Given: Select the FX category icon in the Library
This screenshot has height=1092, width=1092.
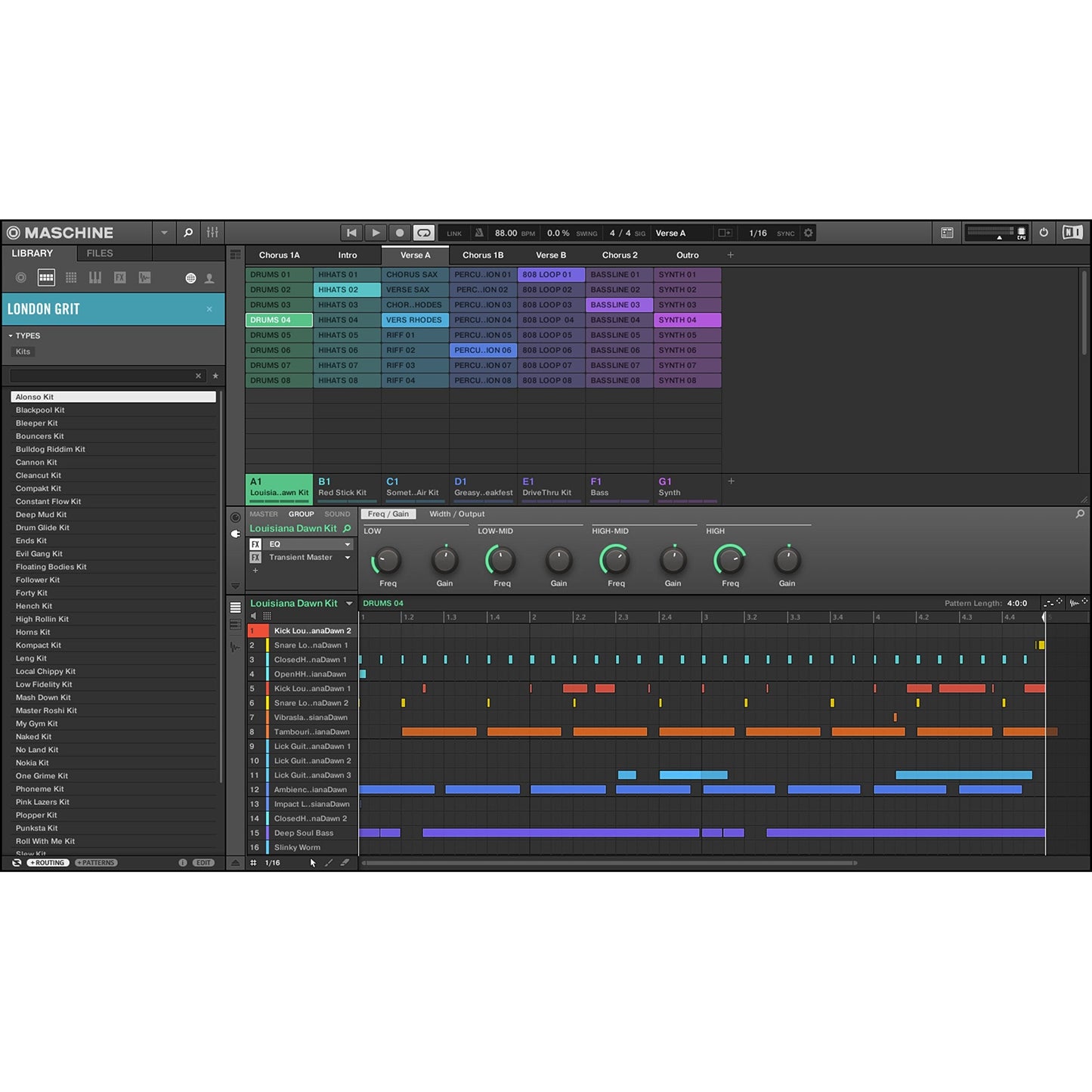Looking at the screenshot, I should pos(119,277).
